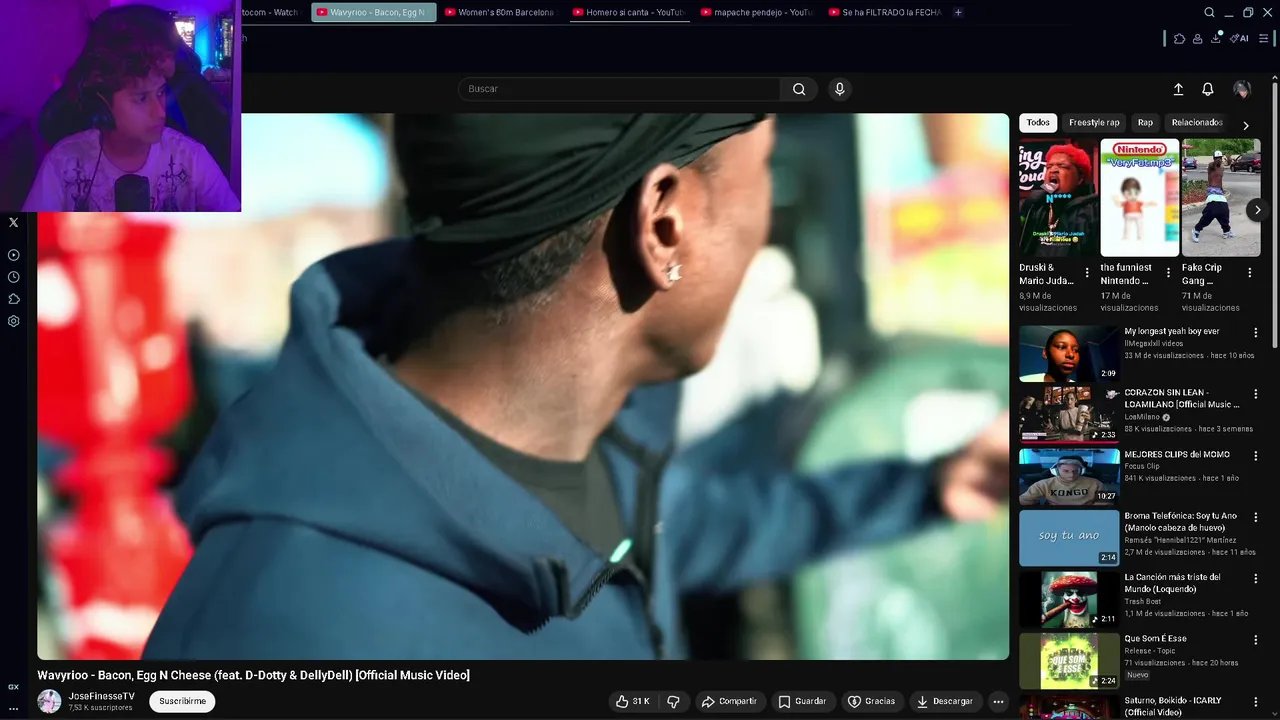Click the 'Buscar' search input field
Screen dimensions: 1280x720
[619, 89]
